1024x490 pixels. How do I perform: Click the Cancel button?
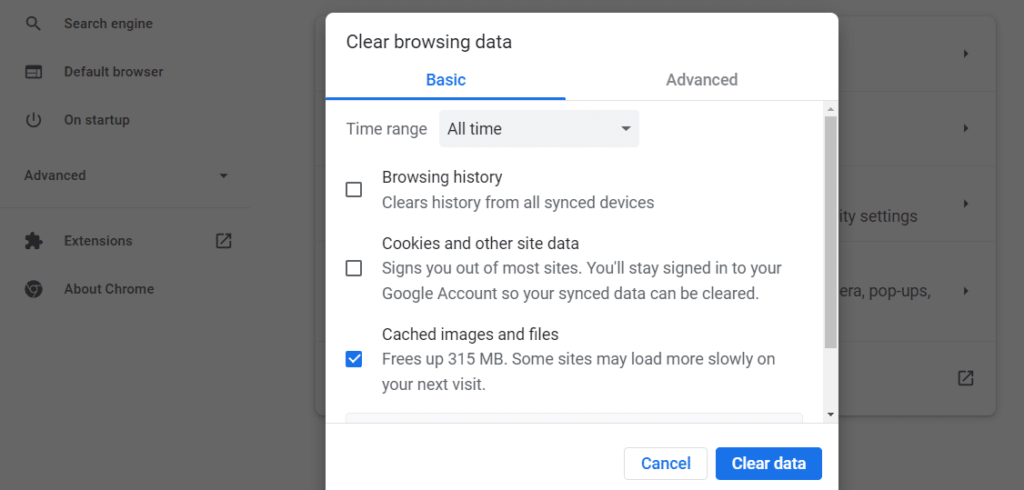tap(666, 463)
